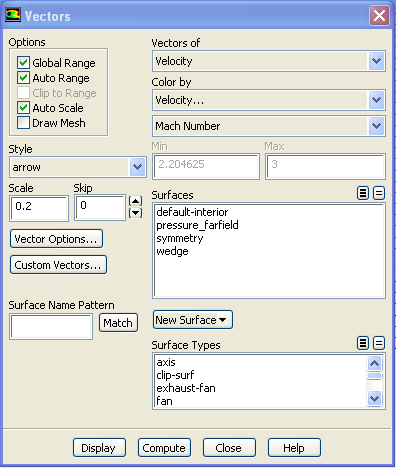Click the Surface Types scrollbar thumb
396x468 pixels.
click(x=374, y=376)
